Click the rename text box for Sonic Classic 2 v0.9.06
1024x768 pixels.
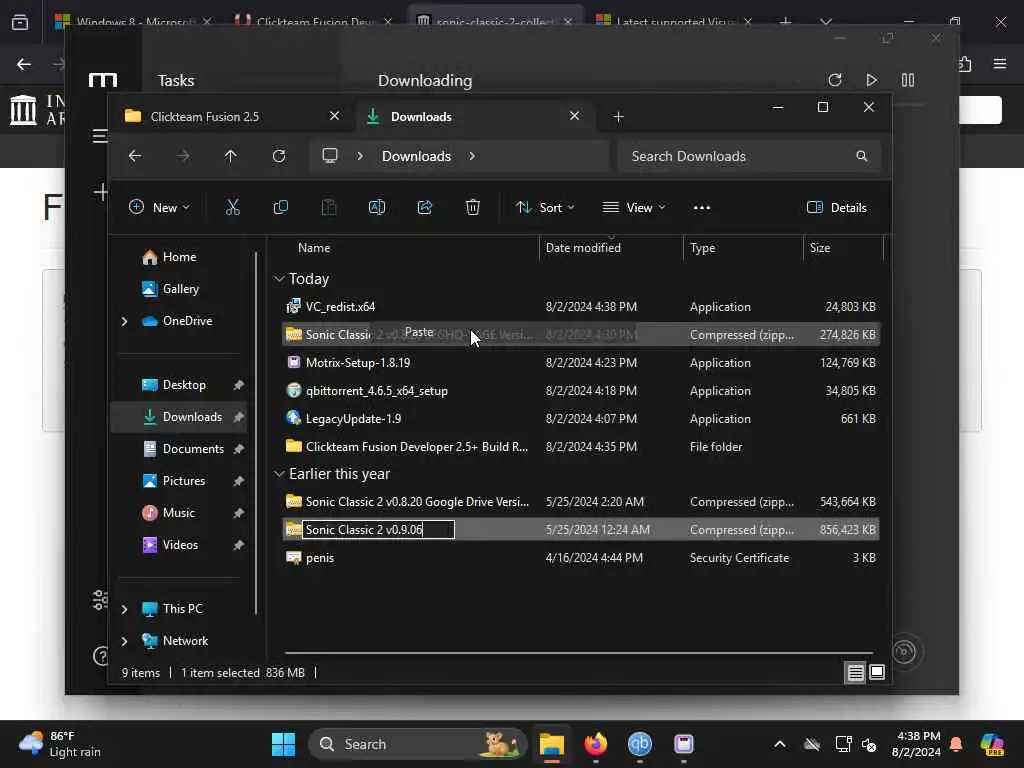[x=378, y=530]
